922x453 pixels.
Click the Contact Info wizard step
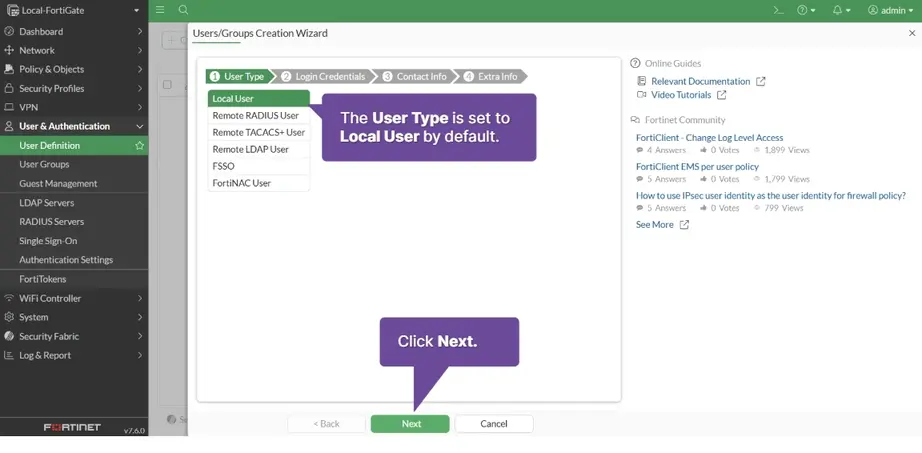[x=415, y=76]
